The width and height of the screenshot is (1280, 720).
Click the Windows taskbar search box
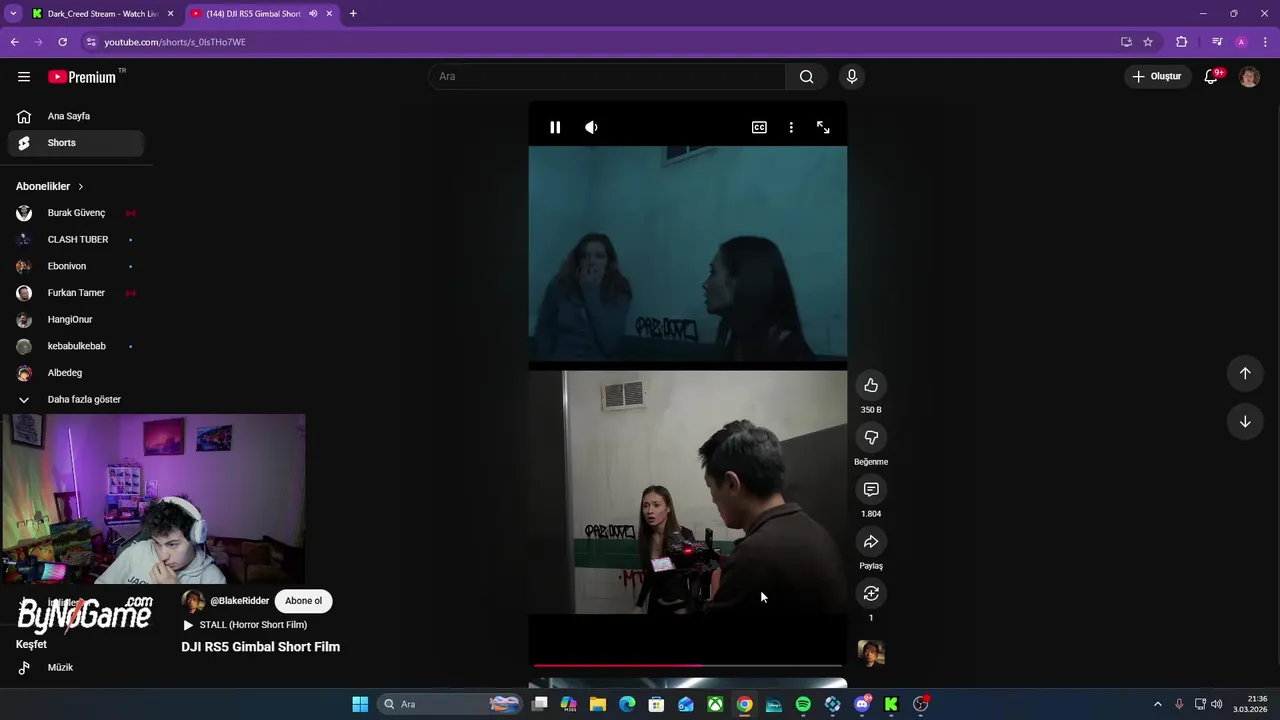click(x=450, y=704)
